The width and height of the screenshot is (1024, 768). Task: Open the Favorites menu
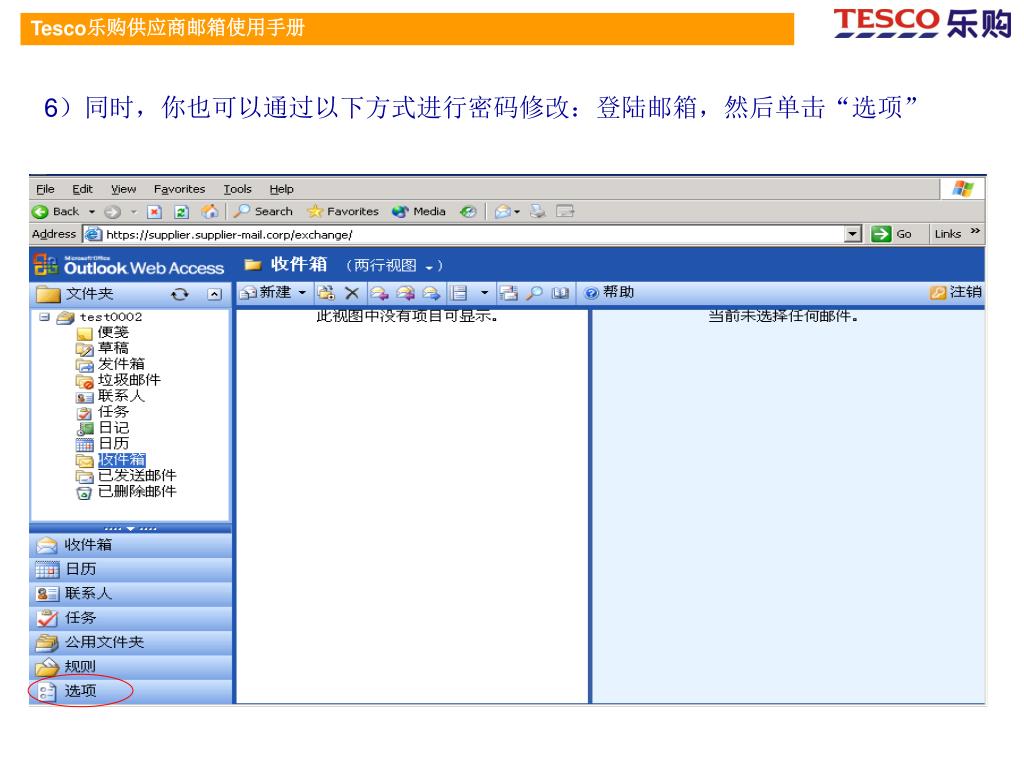[180, 189]
